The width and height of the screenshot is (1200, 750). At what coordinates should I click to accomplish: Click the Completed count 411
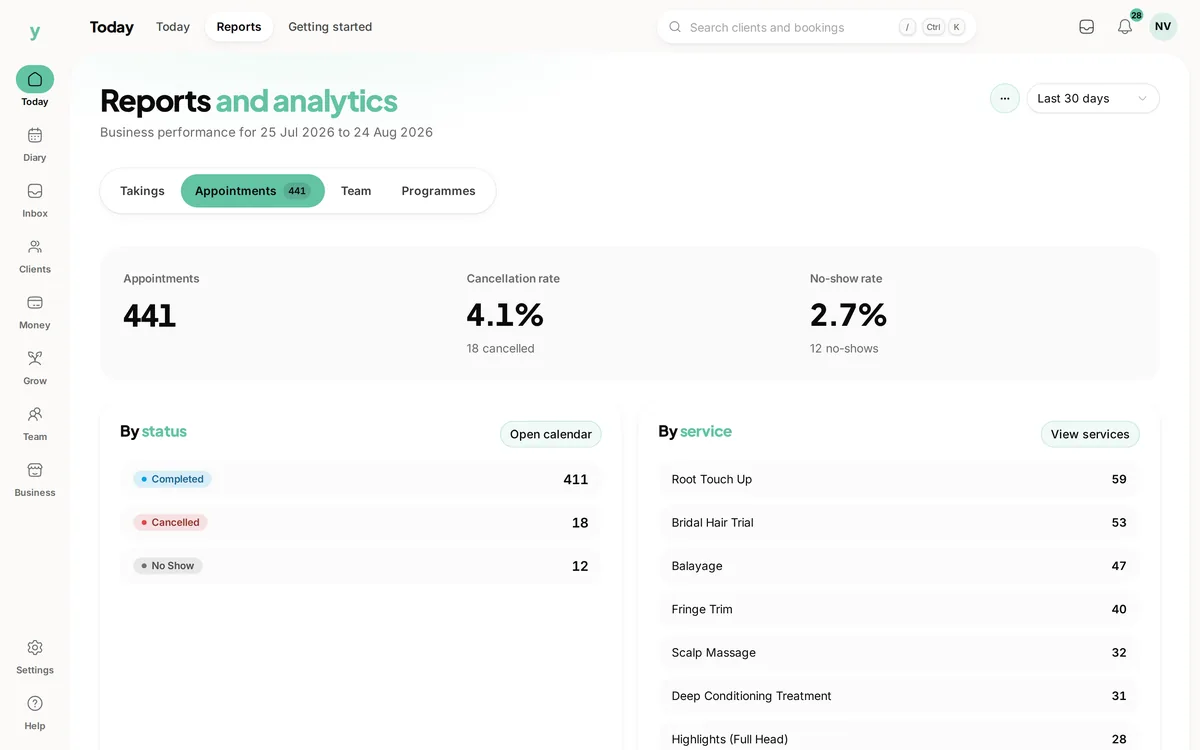point(576,479)
